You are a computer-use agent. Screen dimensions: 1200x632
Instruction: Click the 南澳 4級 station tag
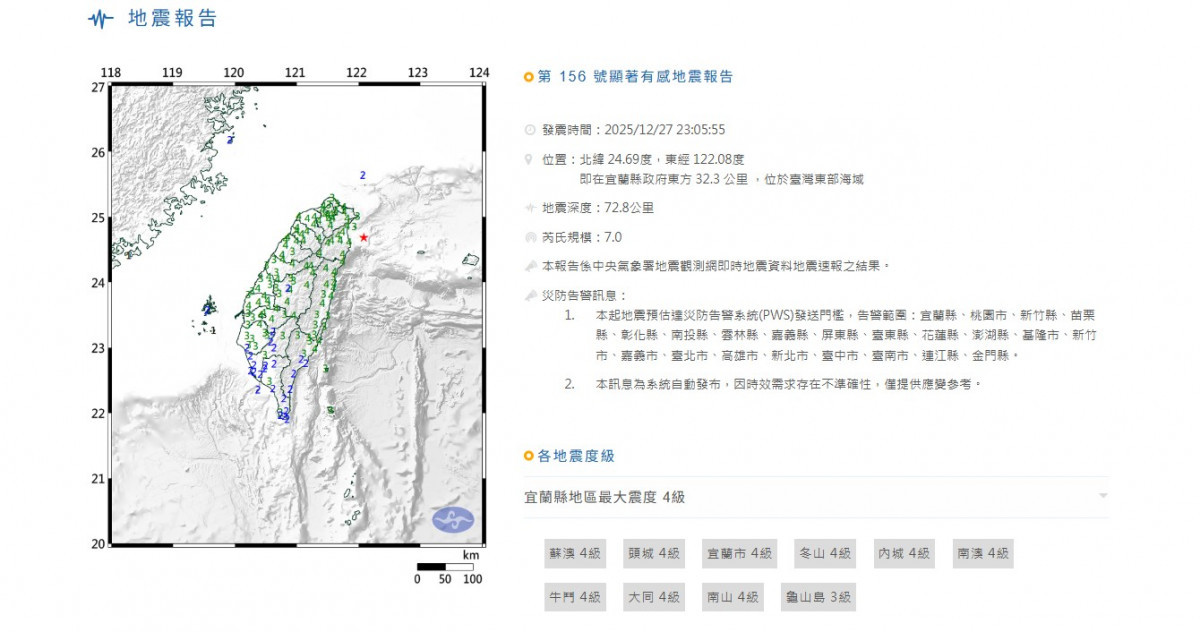(x=982, y=553)
